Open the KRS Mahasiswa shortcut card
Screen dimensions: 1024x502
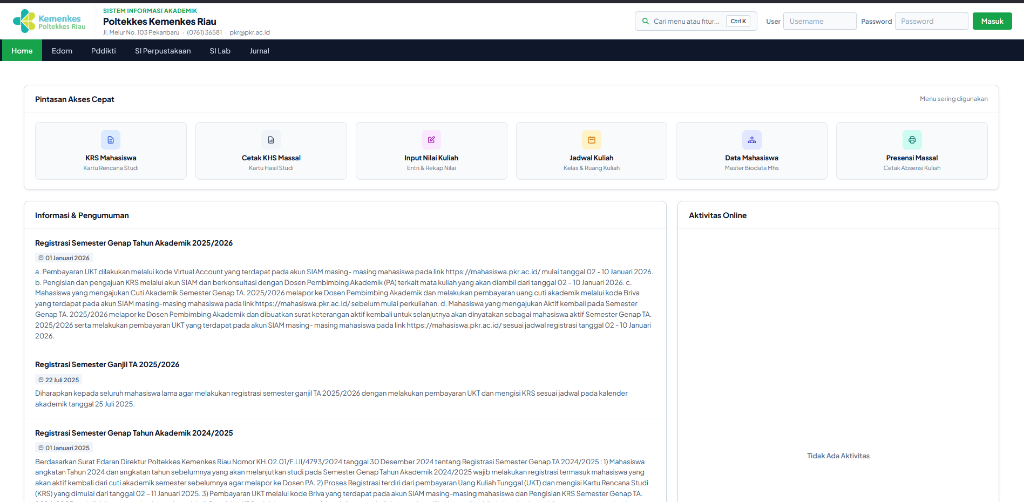point(110,151)
